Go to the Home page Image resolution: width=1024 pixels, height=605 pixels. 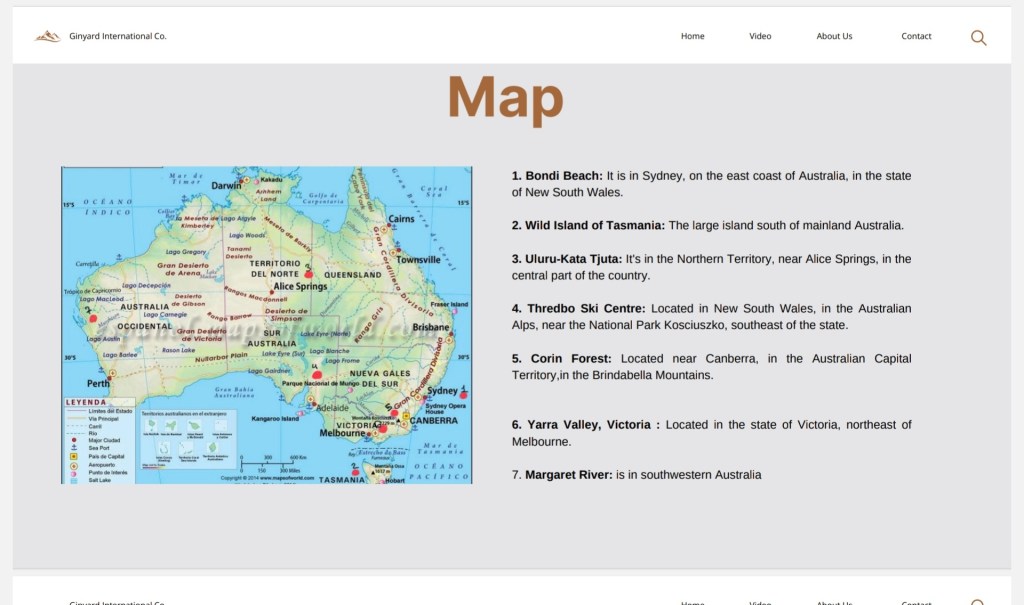tap(692, 36)
